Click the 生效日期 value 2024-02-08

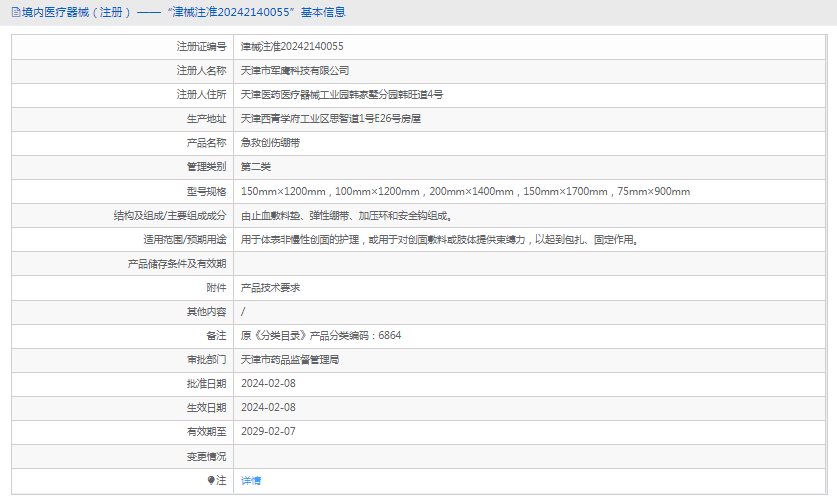tap(268, 407)
